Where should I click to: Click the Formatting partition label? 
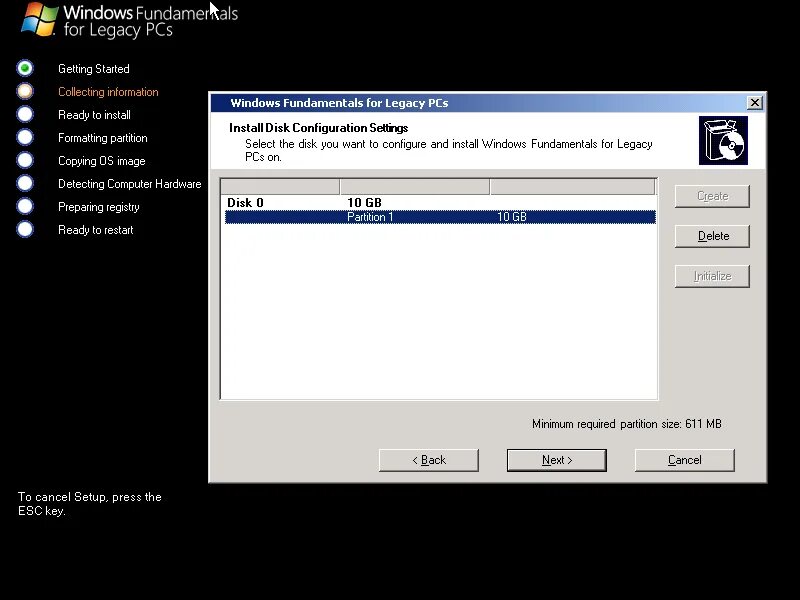103,138
